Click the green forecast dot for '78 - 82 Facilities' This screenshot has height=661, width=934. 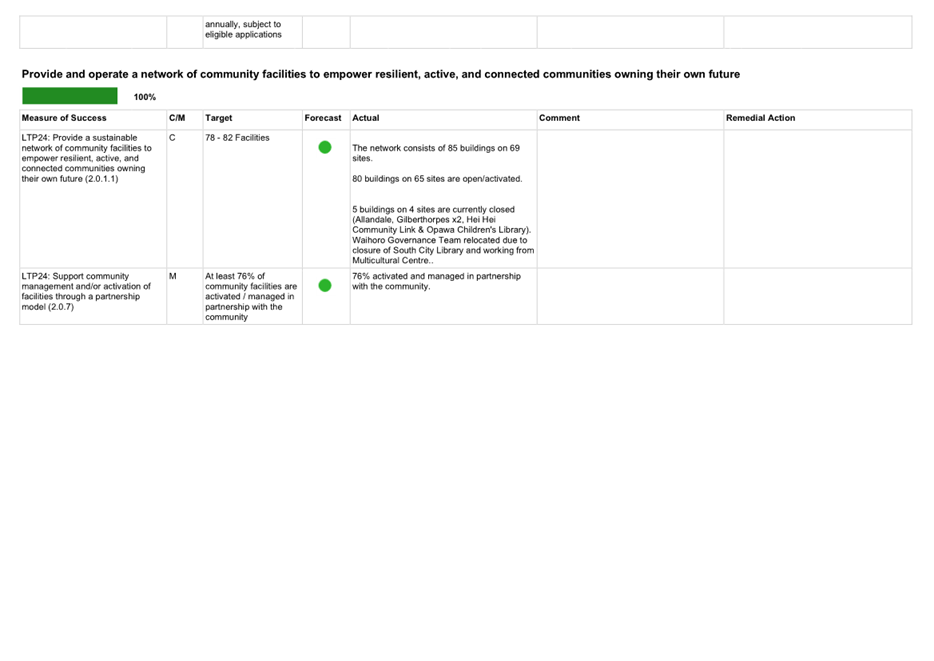tap(325, 147)
